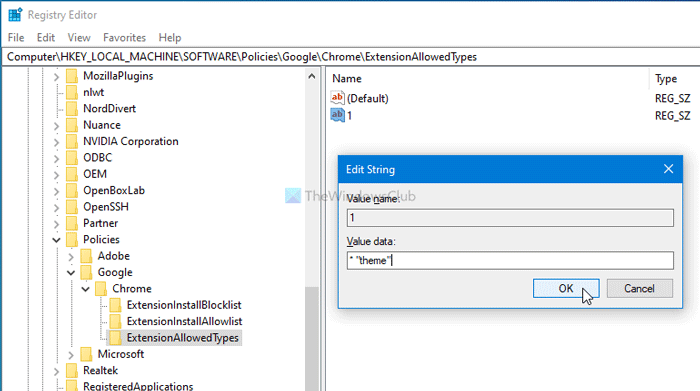Image resolution: width=700 pixels, height=391 pixels.
Task: Select the ExtensionAllowedTypes folder icon
Action: [x=116, y=338]
